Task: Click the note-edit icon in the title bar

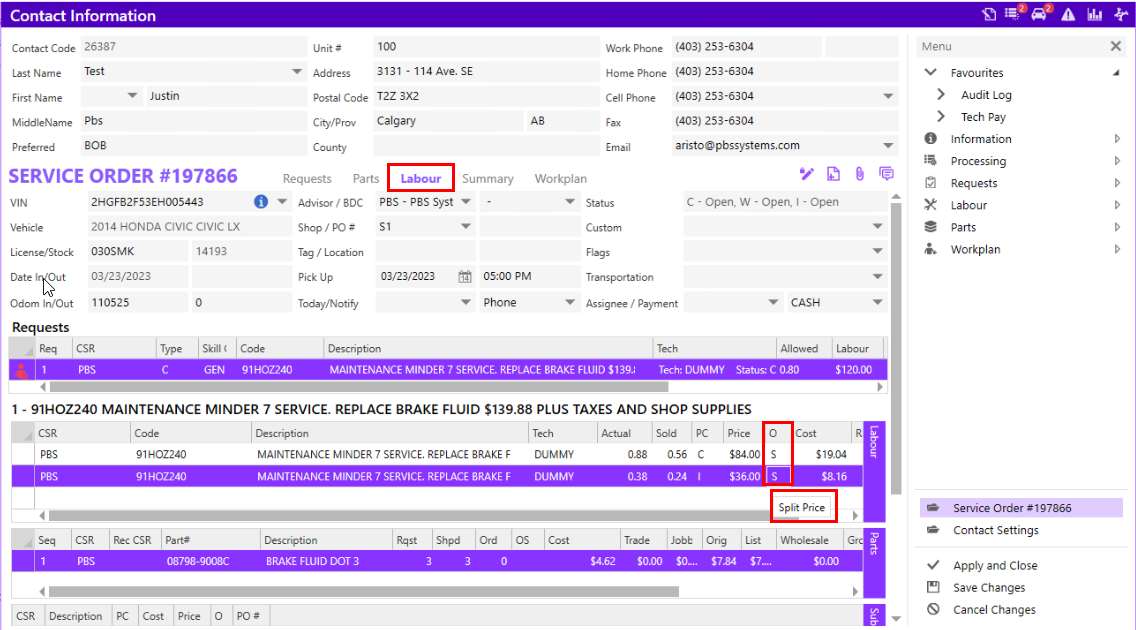Action: 989,14
